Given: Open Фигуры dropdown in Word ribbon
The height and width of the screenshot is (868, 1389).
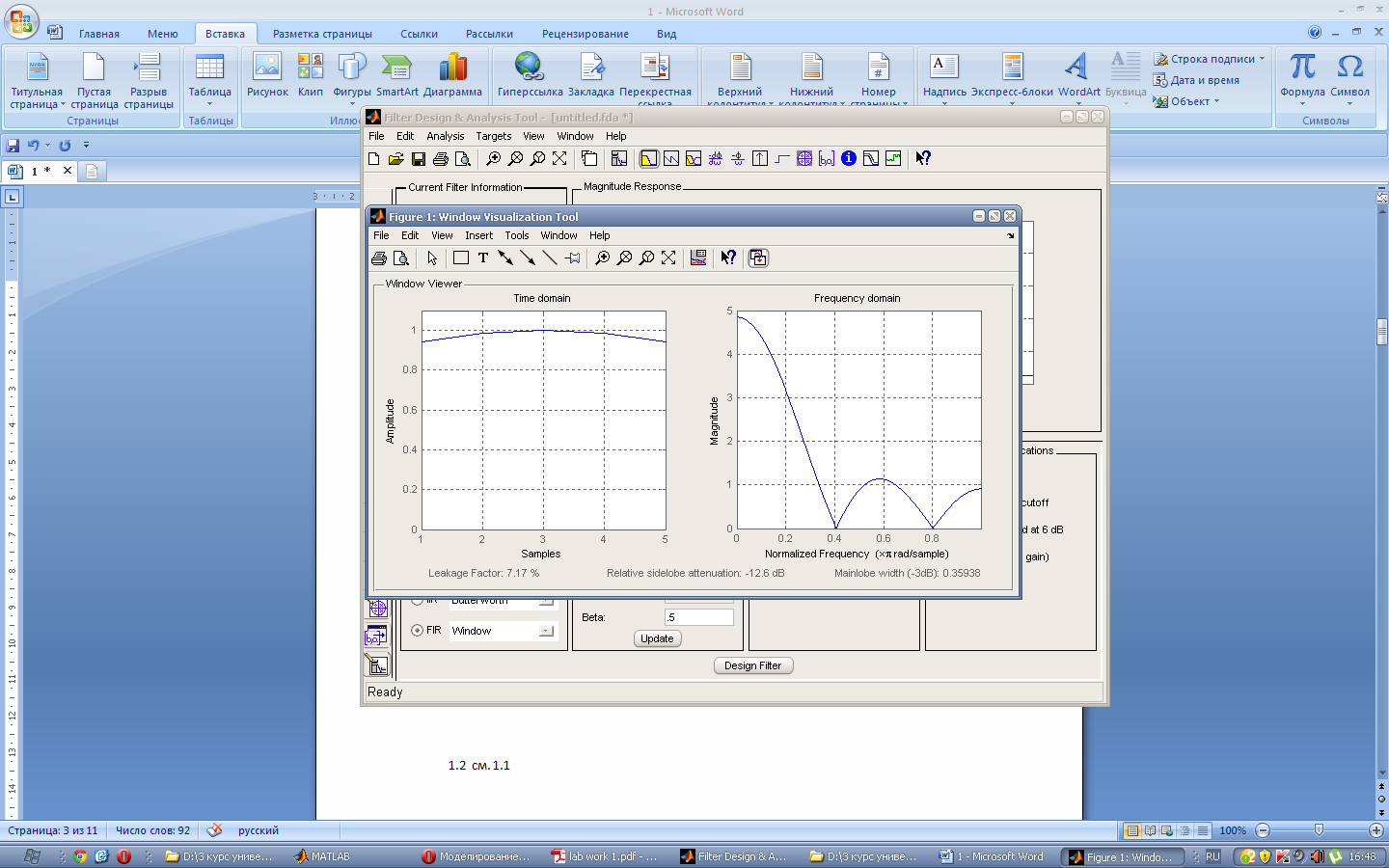Looking at the screenshot, I should pyautogui.click(x=352, y=79).
